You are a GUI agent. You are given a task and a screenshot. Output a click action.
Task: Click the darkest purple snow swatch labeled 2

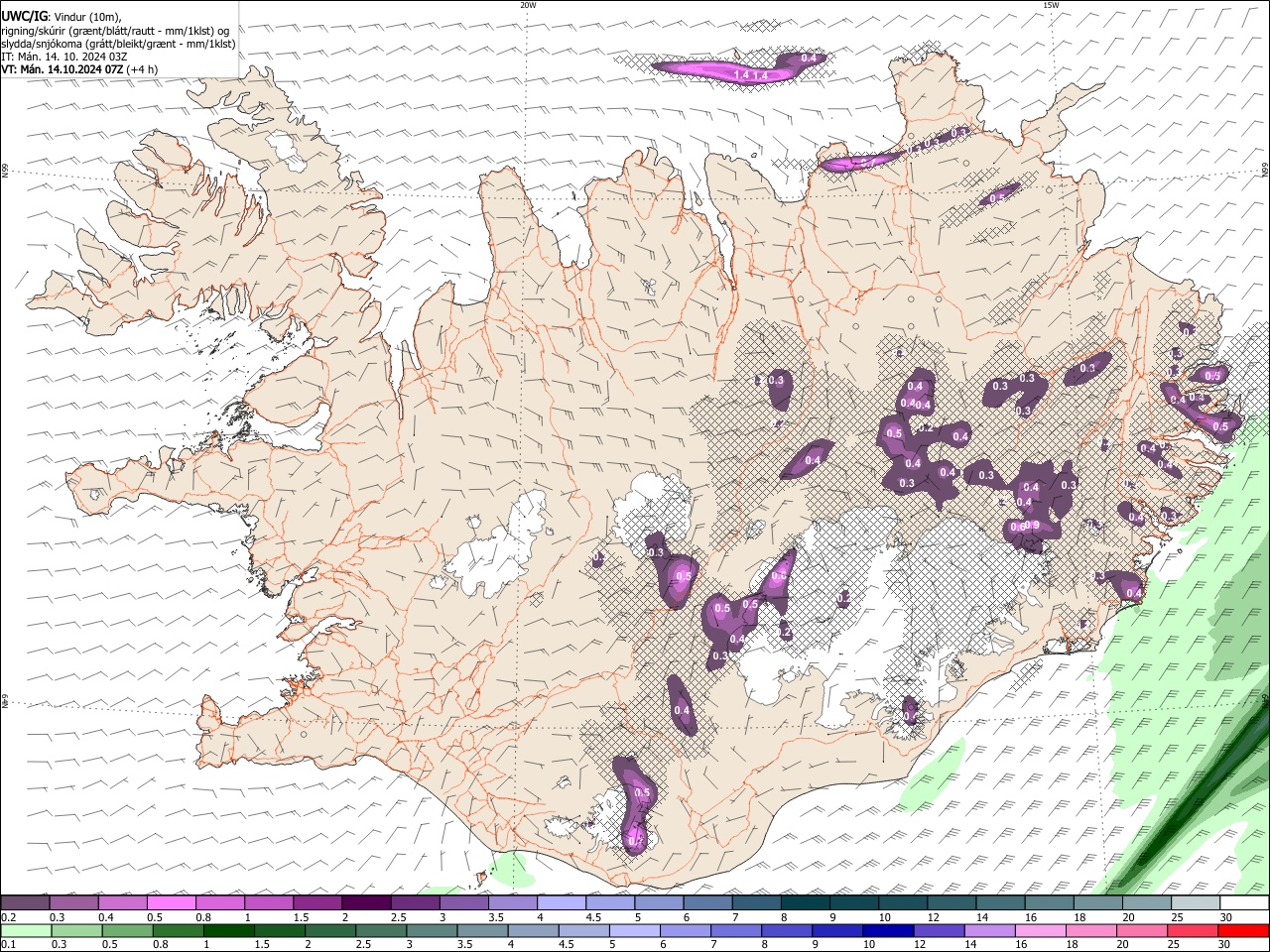click(366, 902)
